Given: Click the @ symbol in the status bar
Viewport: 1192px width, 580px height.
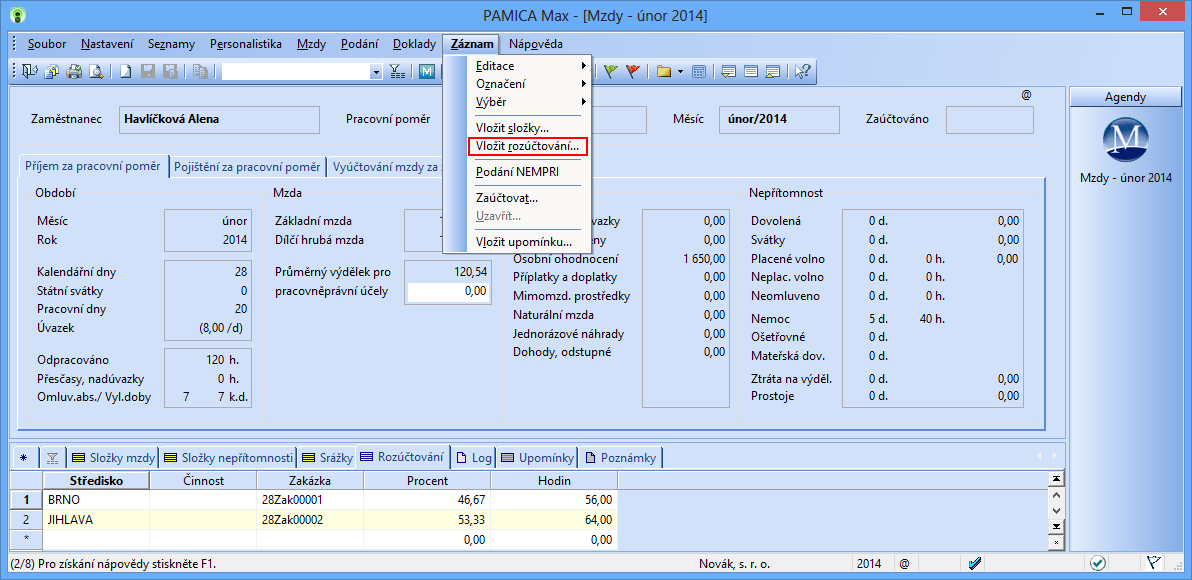Looking at the screenshot, I should tap(904, 564).
